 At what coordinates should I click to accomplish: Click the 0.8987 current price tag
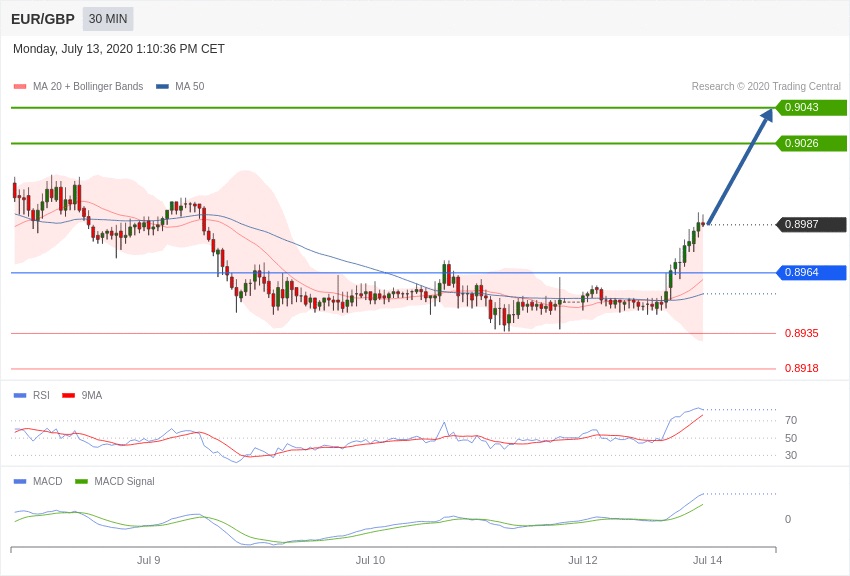[x=811, y=225]
